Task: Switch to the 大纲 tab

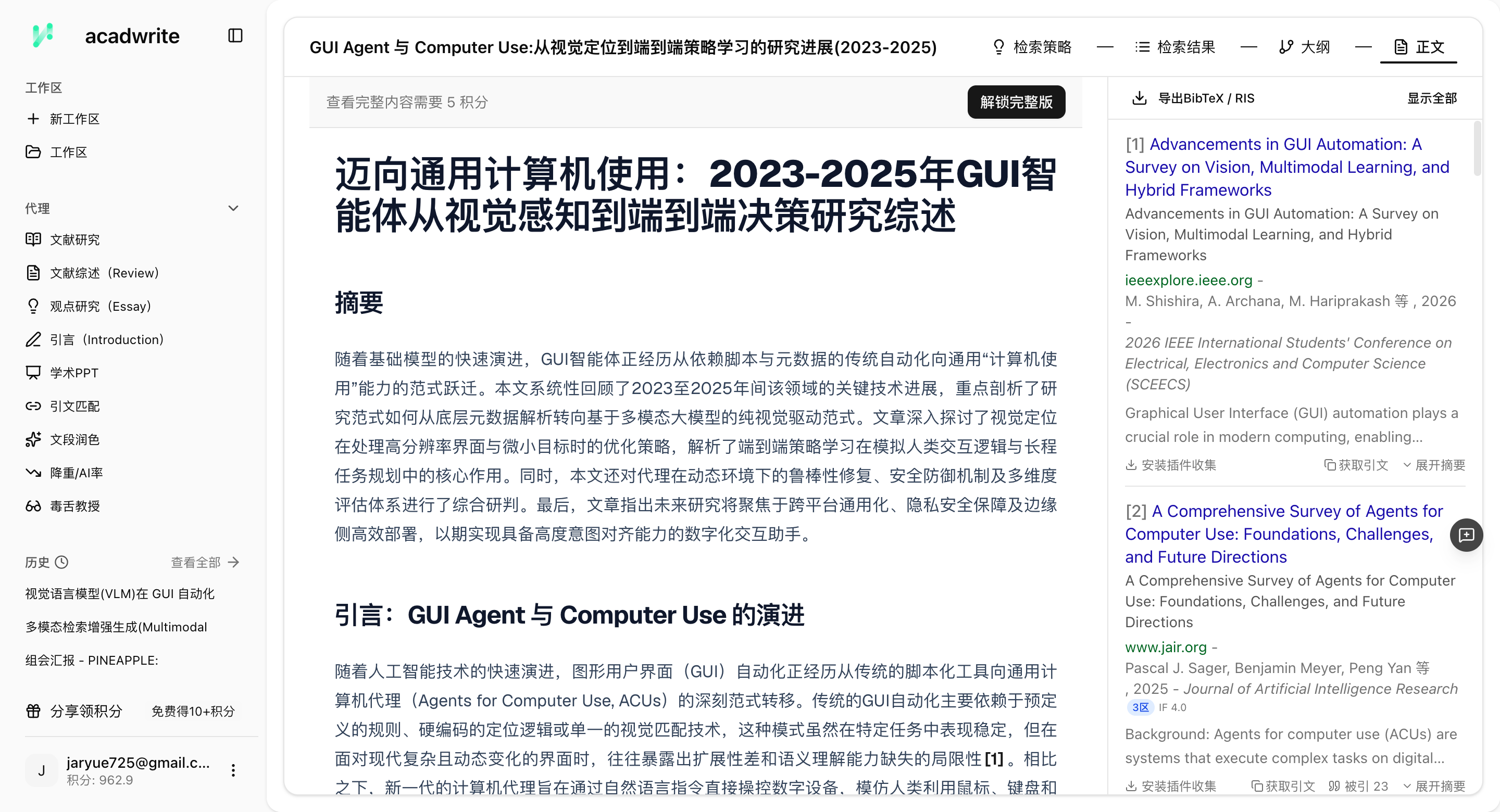Action: tap(1305, 46)
